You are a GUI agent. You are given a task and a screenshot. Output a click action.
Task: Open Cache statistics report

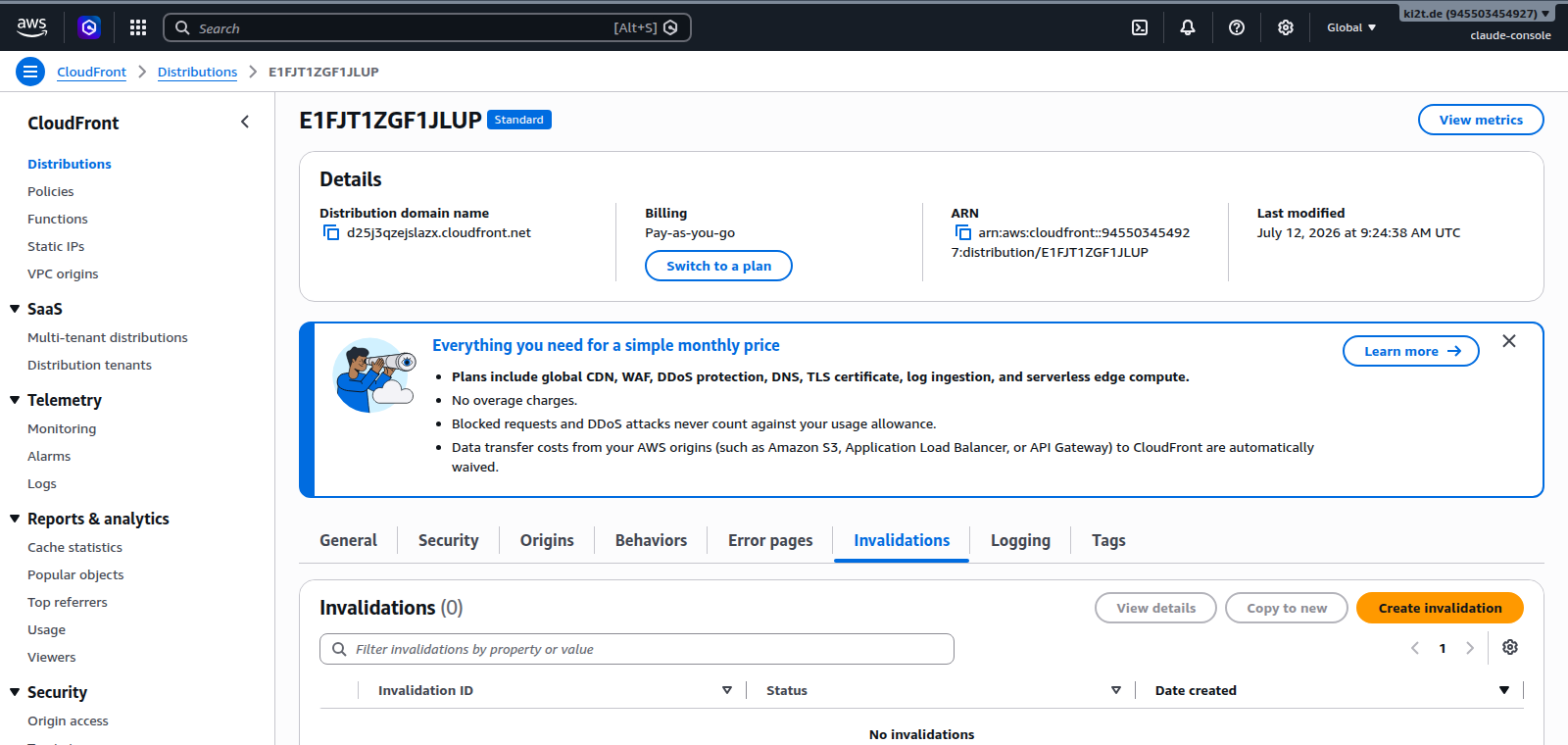[74, 547]
